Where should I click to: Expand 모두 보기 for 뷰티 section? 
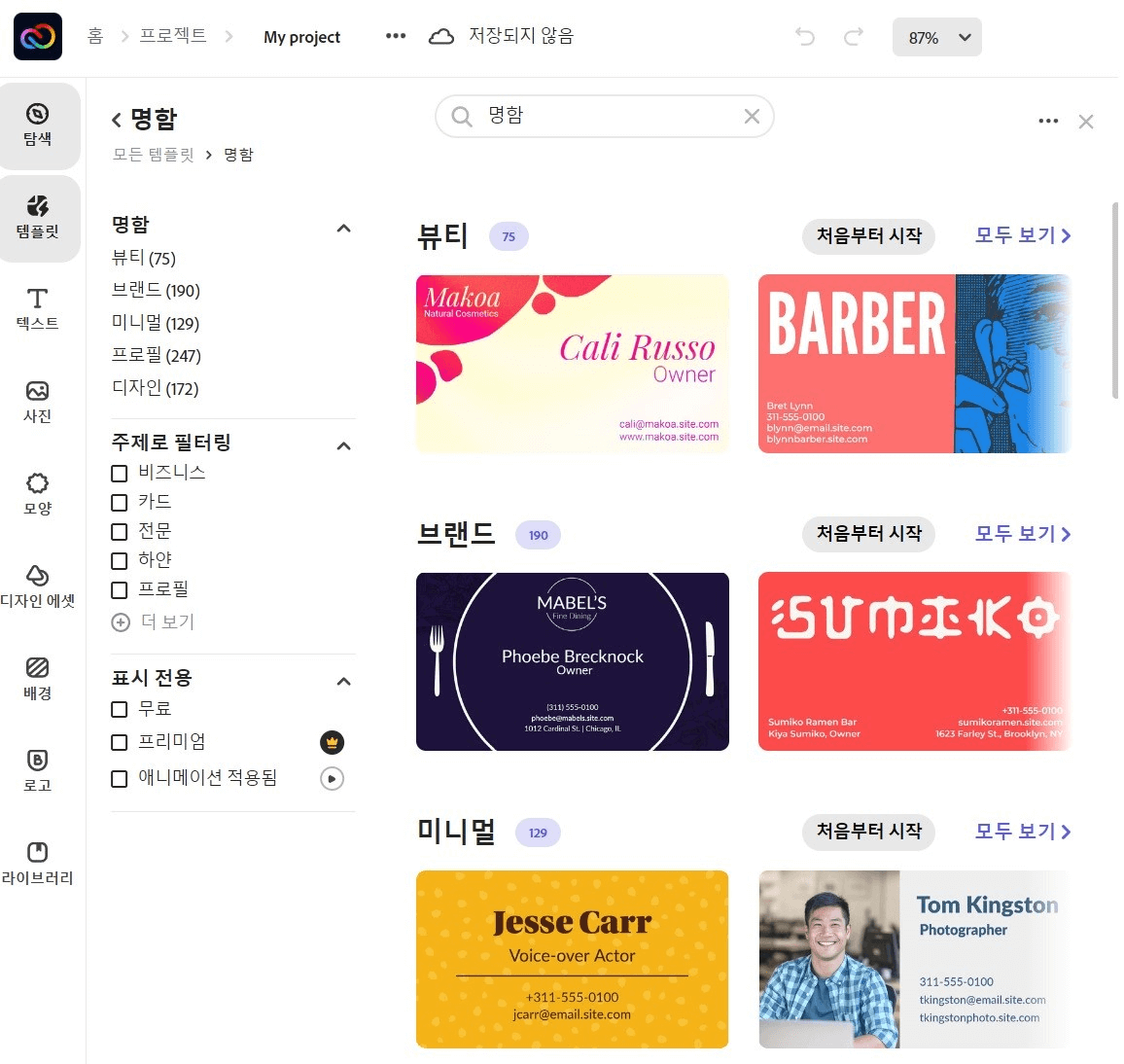(1023, 235)
